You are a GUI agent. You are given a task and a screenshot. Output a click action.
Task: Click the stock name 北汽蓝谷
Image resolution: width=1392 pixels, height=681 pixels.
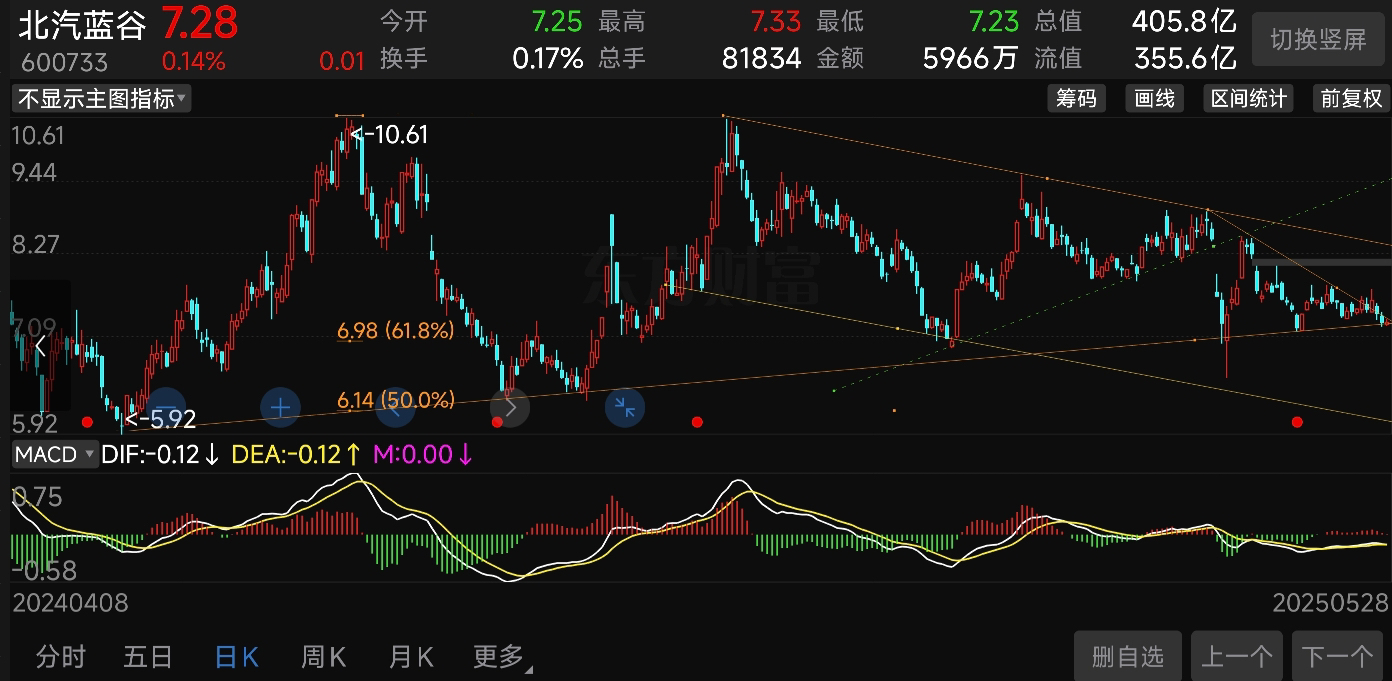[x=82, y=23]
